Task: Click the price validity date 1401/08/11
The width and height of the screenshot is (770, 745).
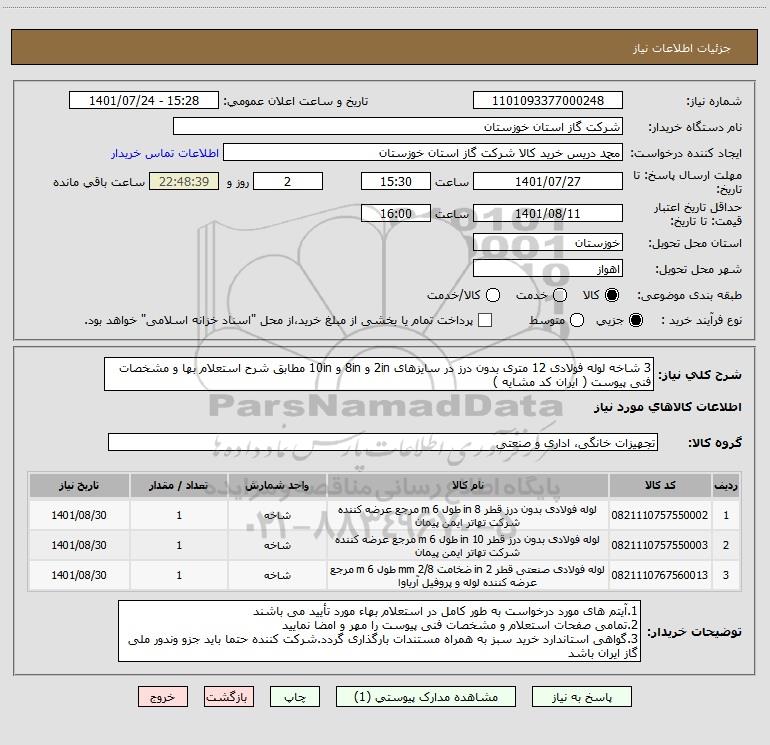Action: 548,214
